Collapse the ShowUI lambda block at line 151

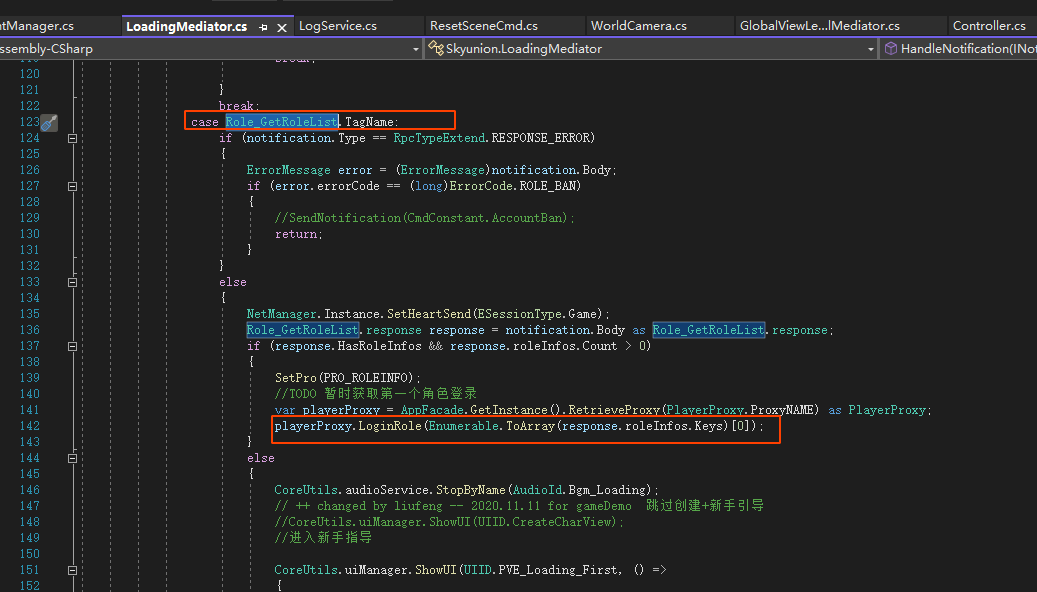point(72,570)
